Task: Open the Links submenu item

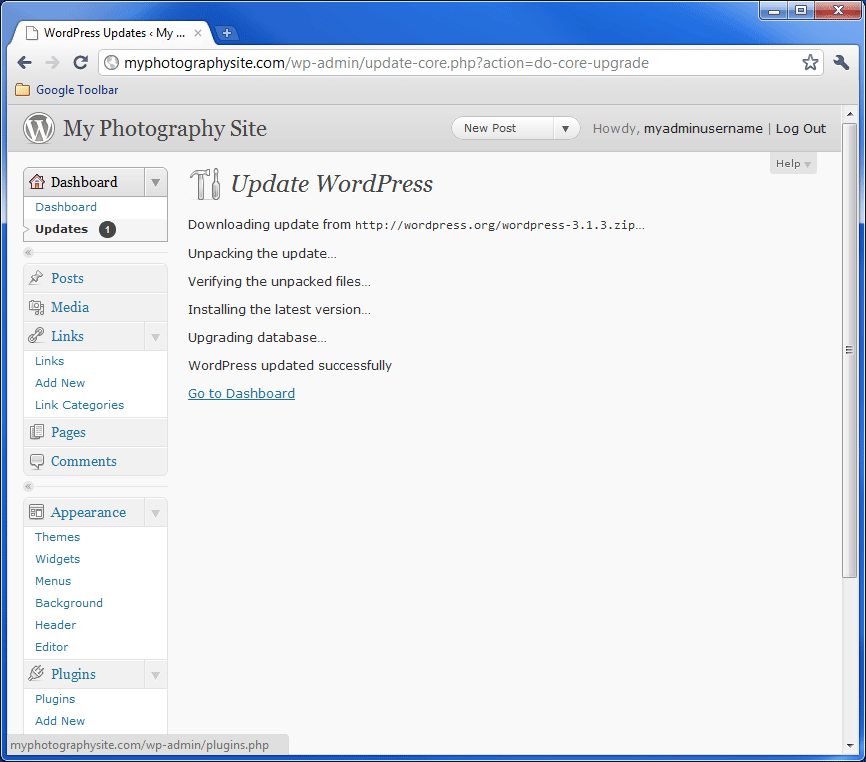Action: pos(50,361)
